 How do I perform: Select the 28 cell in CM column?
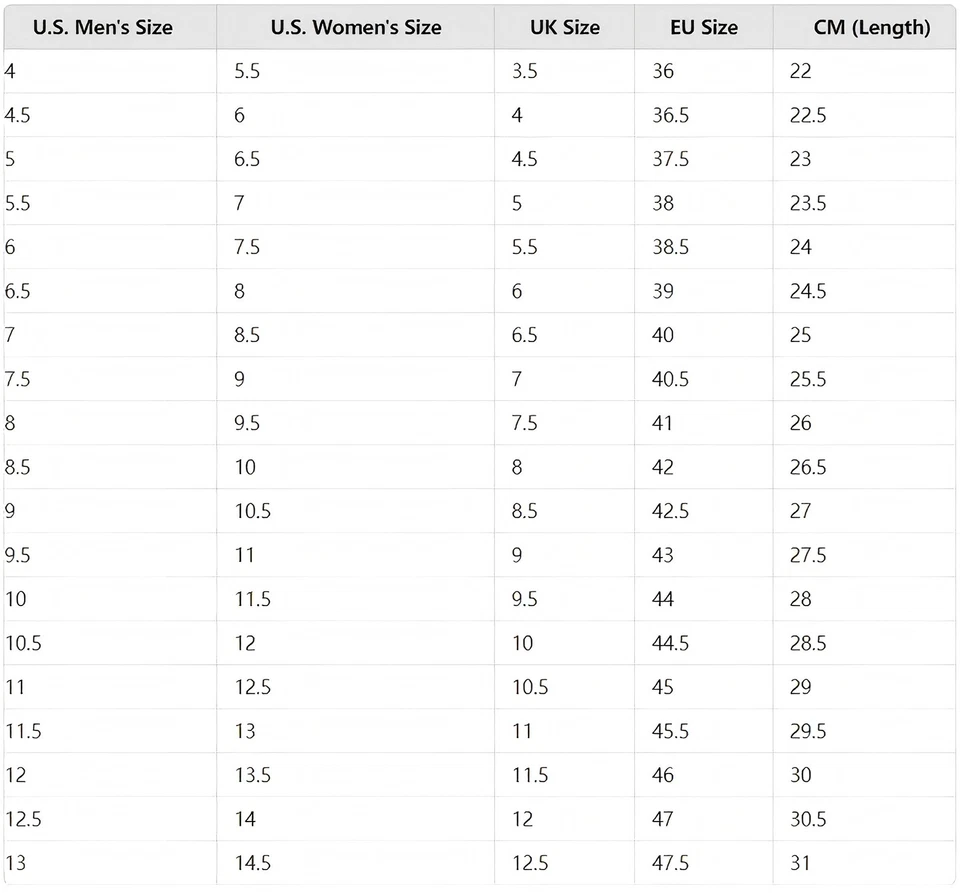(801, 599)
